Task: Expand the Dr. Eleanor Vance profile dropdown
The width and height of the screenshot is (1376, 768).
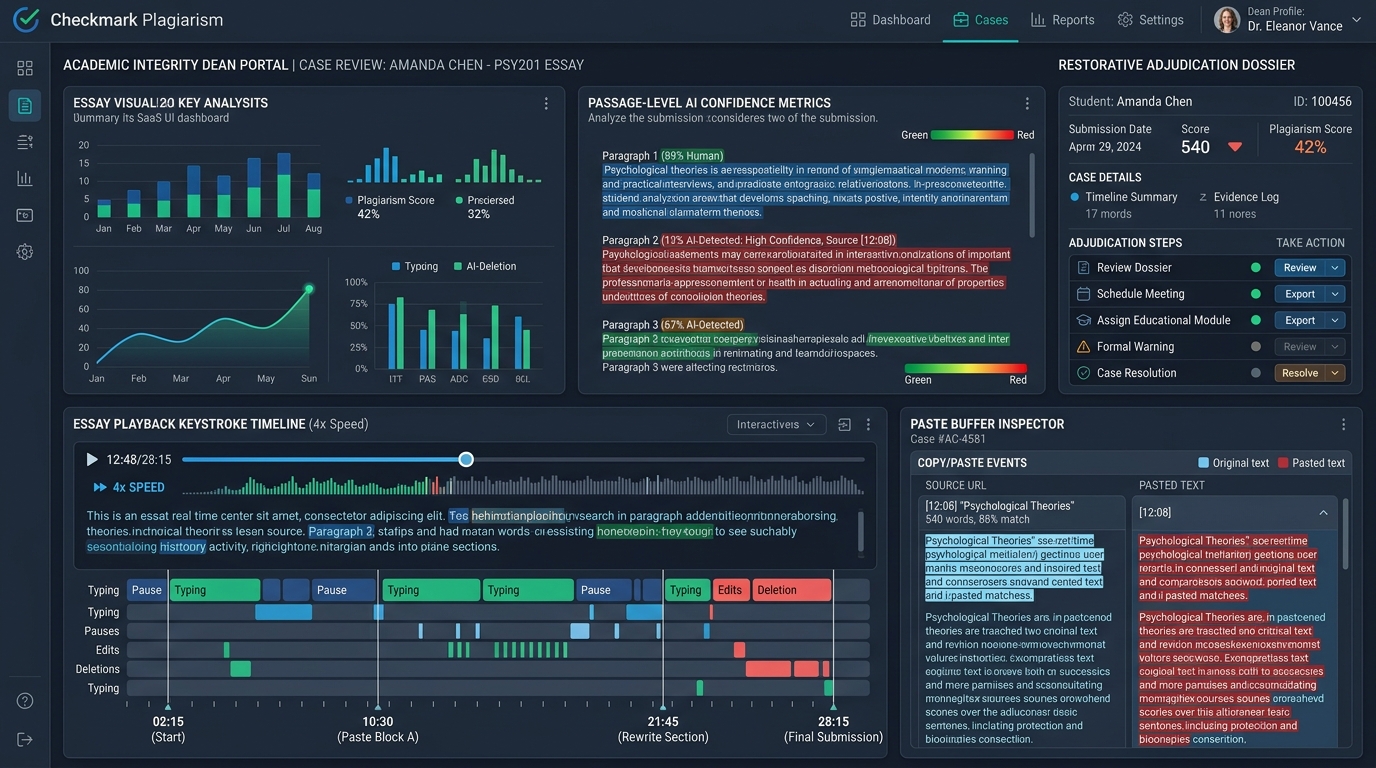Action: click(1357, 19)
